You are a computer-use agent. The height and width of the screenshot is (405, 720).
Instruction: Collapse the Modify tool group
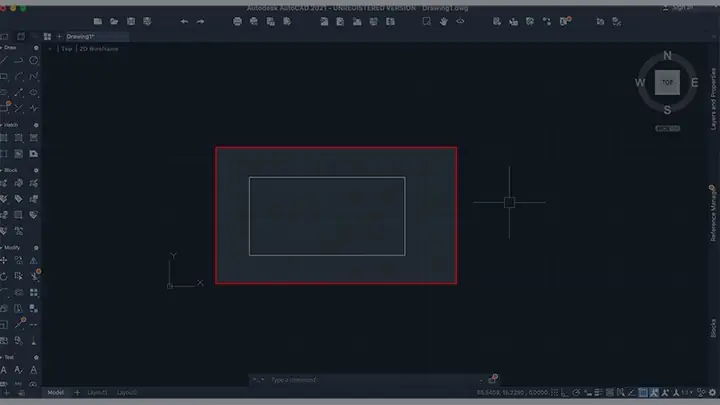pyautogui.click(x=1, y=248)
